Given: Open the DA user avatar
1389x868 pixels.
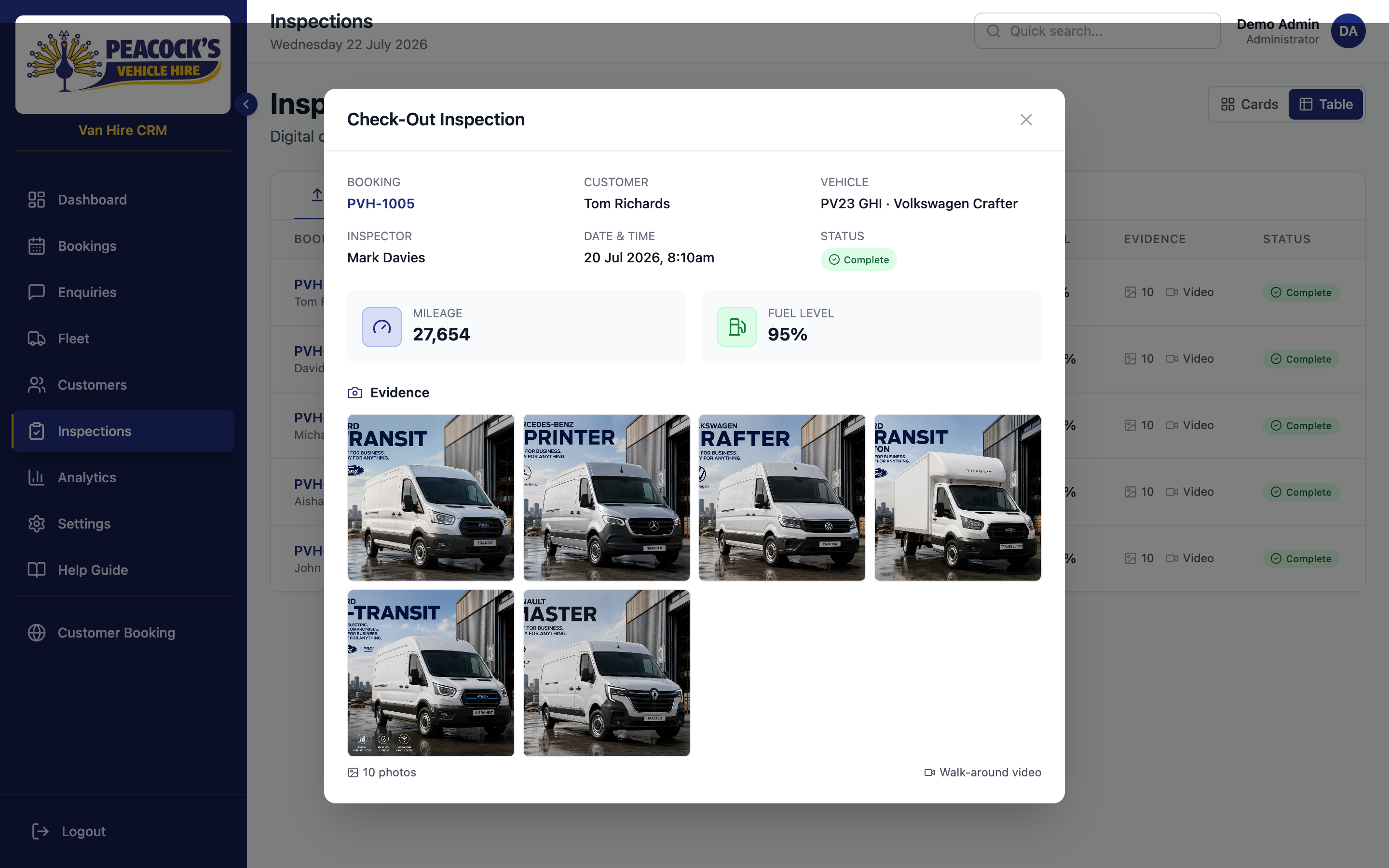Looking at the screenshot, I should pyautogui.click(x=1348, y=31).
